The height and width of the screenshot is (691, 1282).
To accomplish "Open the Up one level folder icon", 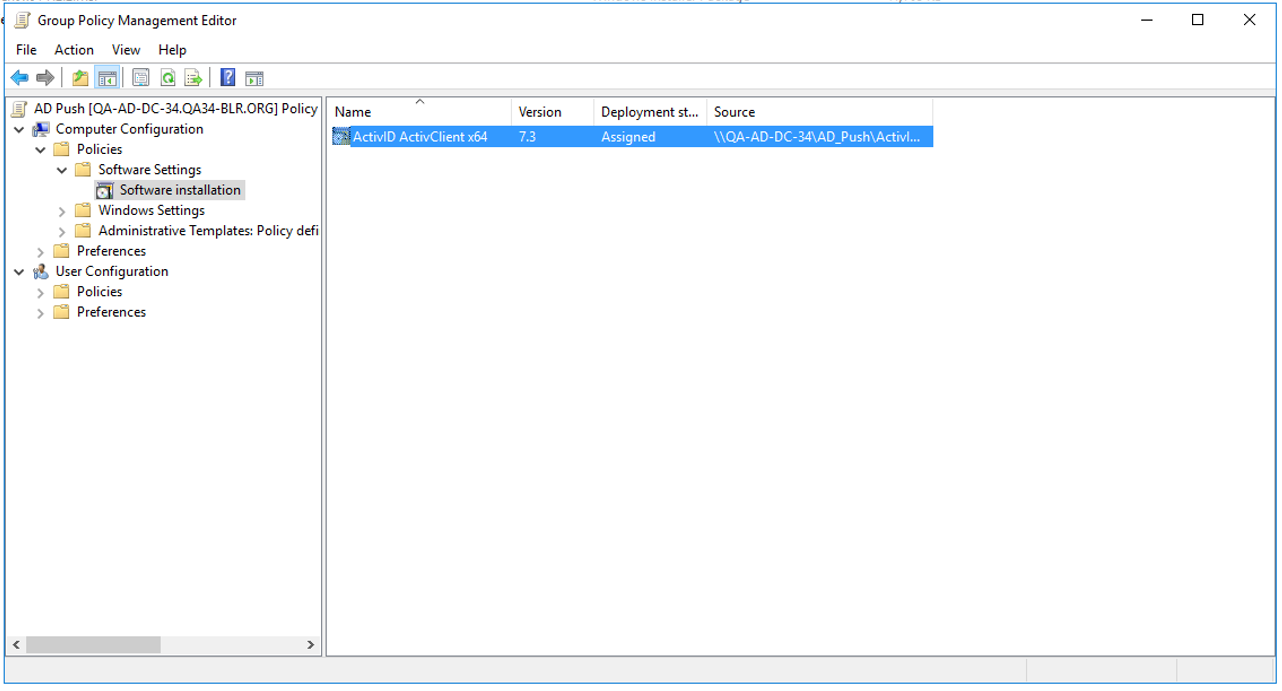I will coord(79,77).
